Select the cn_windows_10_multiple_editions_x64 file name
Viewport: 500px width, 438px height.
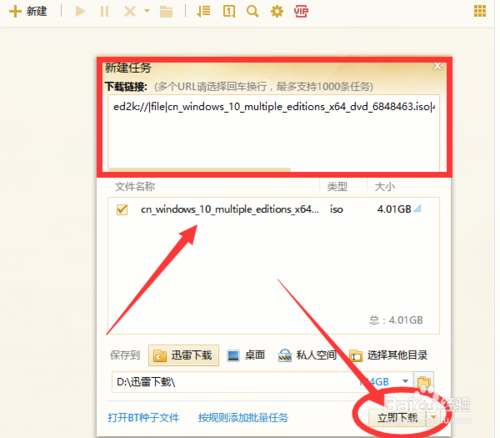coord(230,209)
